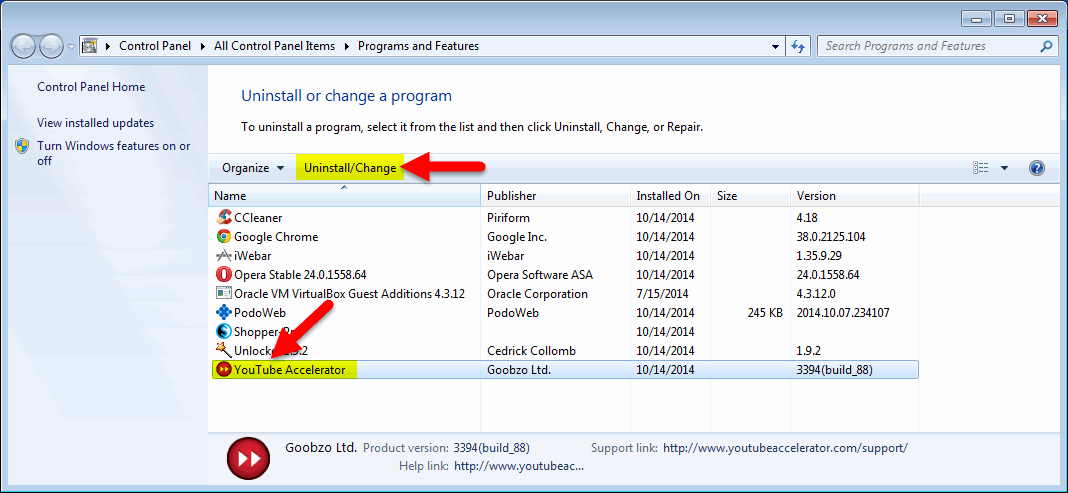Expand the arrow after All Control Panel Items
1068x493 pixels.
[347, 46]
